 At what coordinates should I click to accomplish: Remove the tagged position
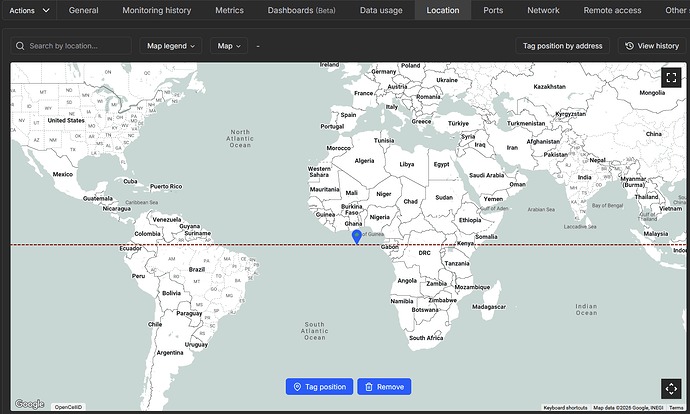(x=383, y=387)
